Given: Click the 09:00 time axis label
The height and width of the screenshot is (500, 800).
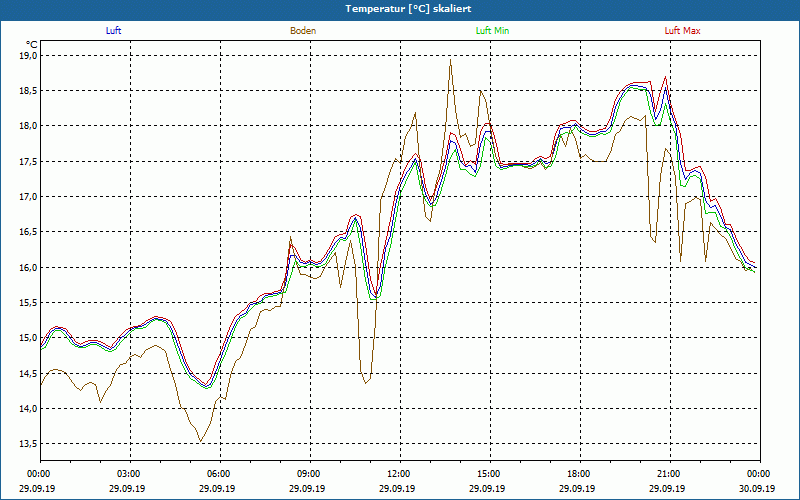Looking at the screenshot, I should 310,474.
